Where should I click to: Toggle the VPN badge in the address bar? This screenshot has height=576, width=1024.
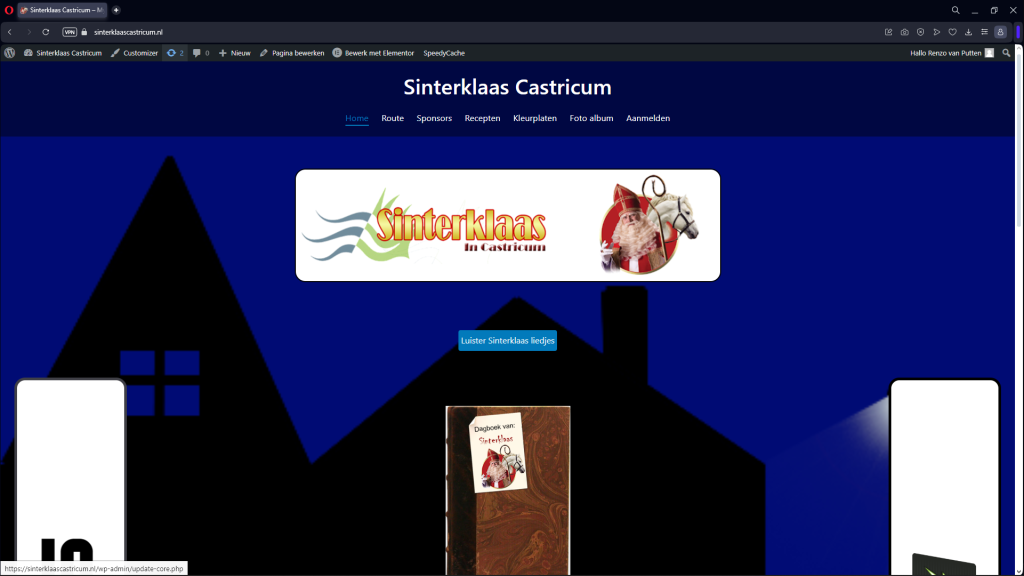tap(68, 31)
